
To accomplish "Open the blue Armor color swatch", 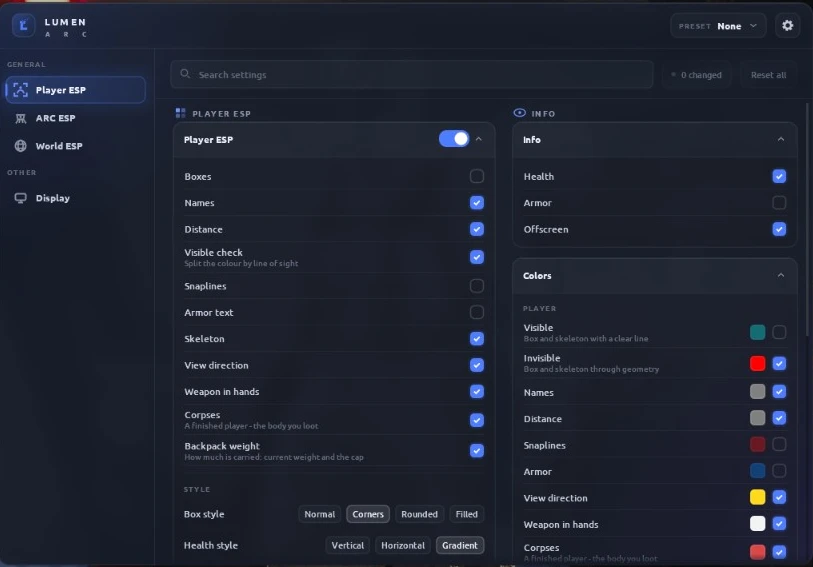I will [757, 471].
